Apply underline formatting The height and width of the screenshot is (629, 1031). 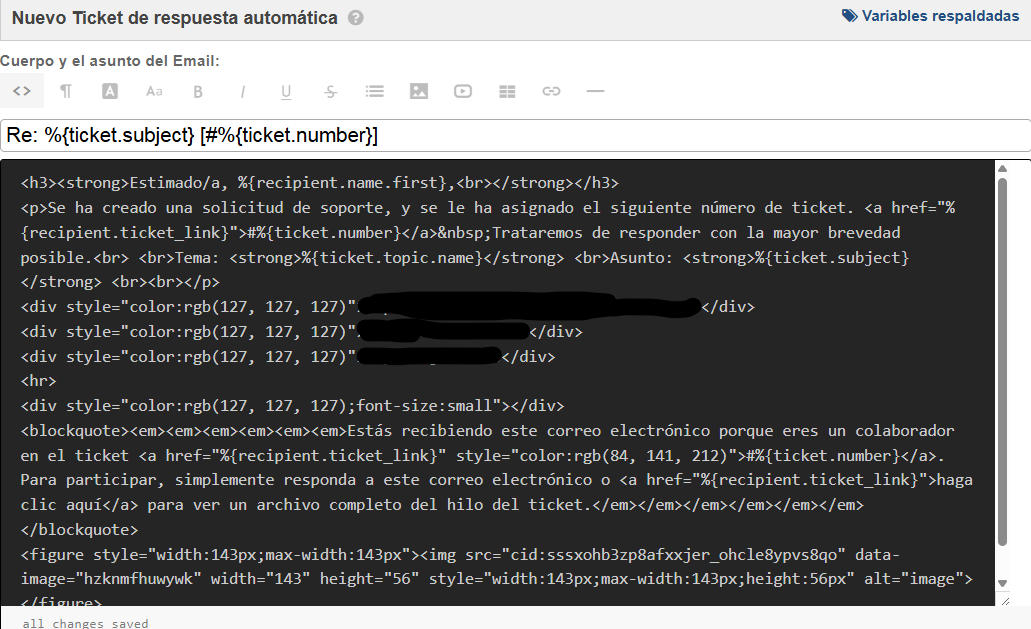click(x=286, y=91)
